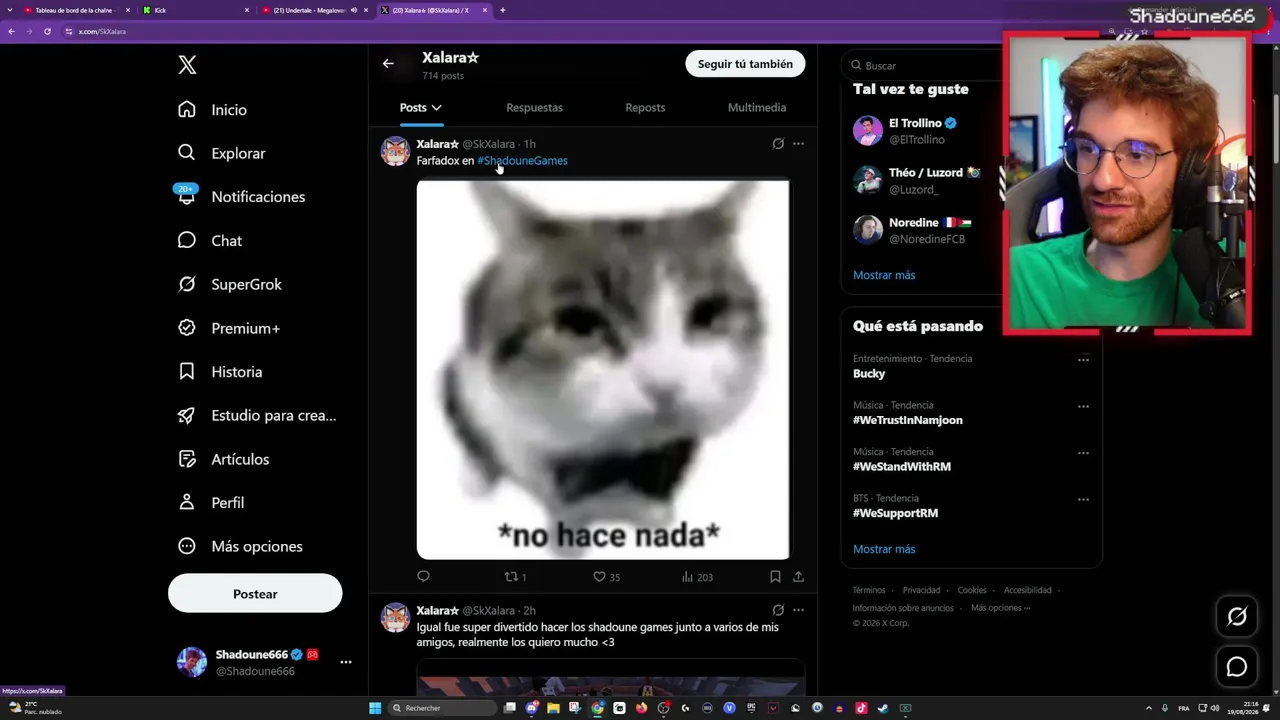Open options for #WeStandWithRM trend
This screenshot has height=720, width=1280.
coord(1083,453)
